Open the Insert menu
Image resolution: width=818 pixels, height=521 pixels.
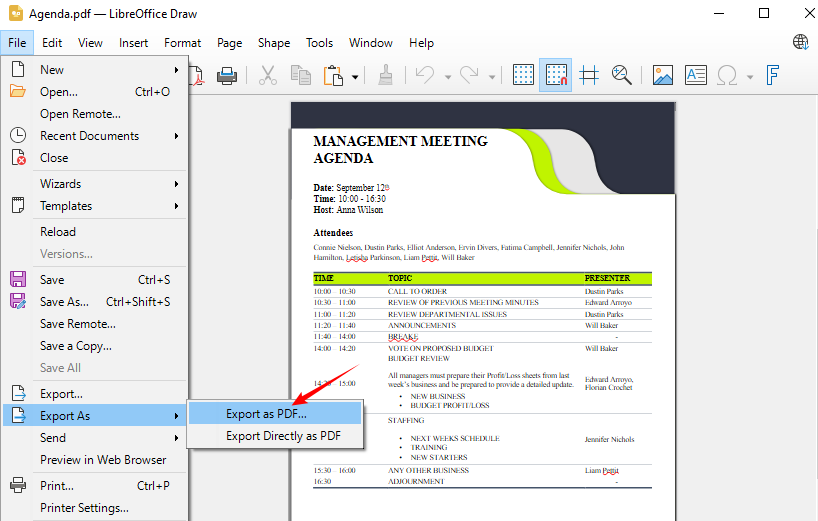(134, 43)
